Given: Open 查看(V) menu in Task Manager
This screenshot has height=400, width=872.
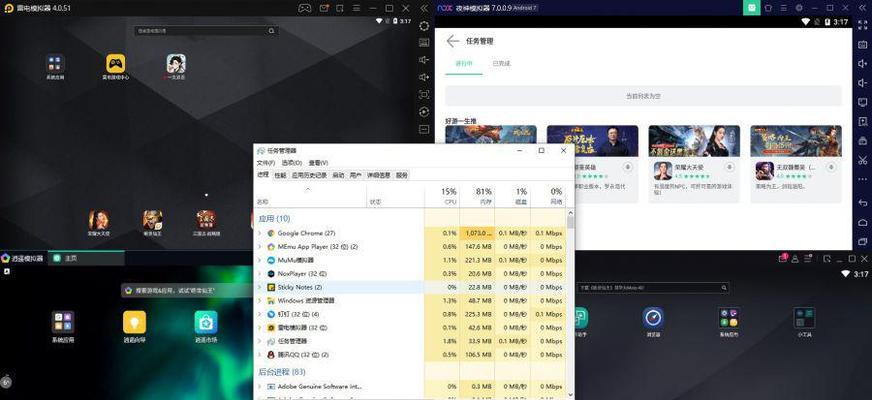Looking at the screenshot, I should tap(318, 163).
